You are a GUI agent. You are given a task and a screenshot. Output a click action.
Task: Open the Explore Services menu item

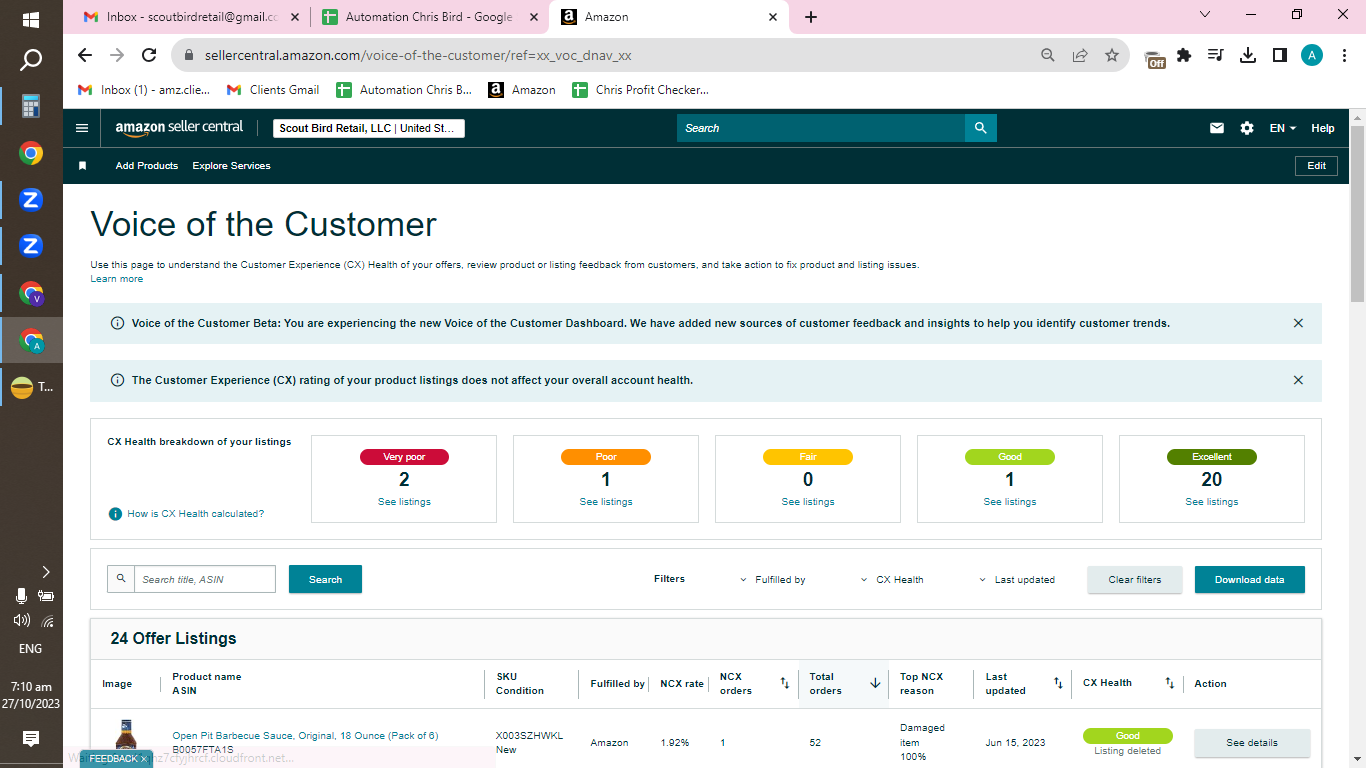point(231,166)
